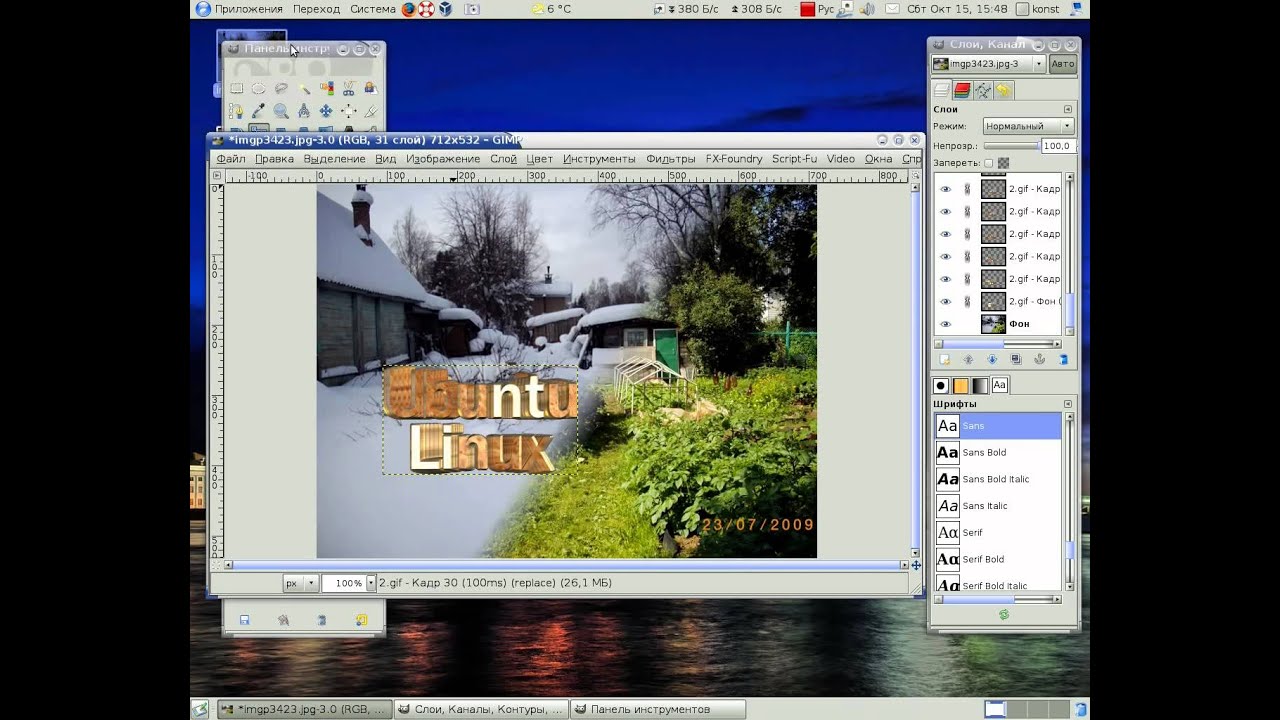Switch to the Paths tab in Layers dock
This screenshot has width=1280, height=720.
click(983, 90)
